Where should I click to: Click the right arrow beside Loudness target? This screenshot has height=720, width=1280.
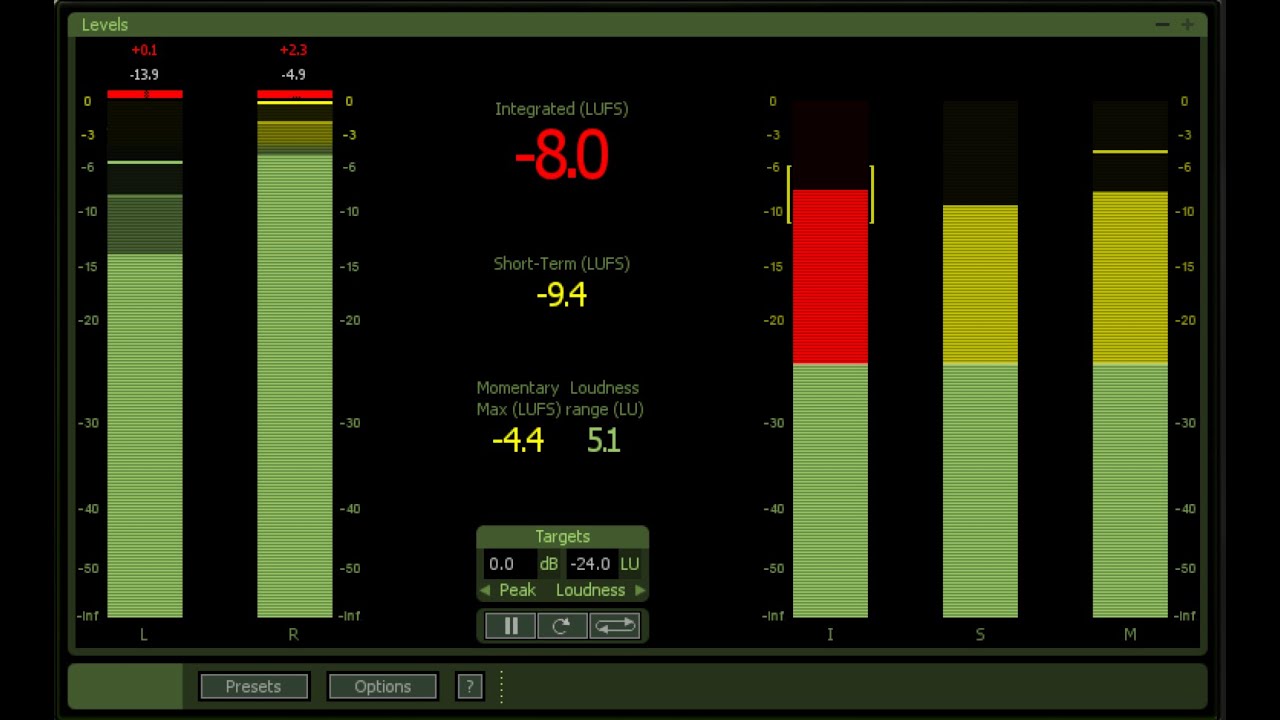(x=640, y=590)
